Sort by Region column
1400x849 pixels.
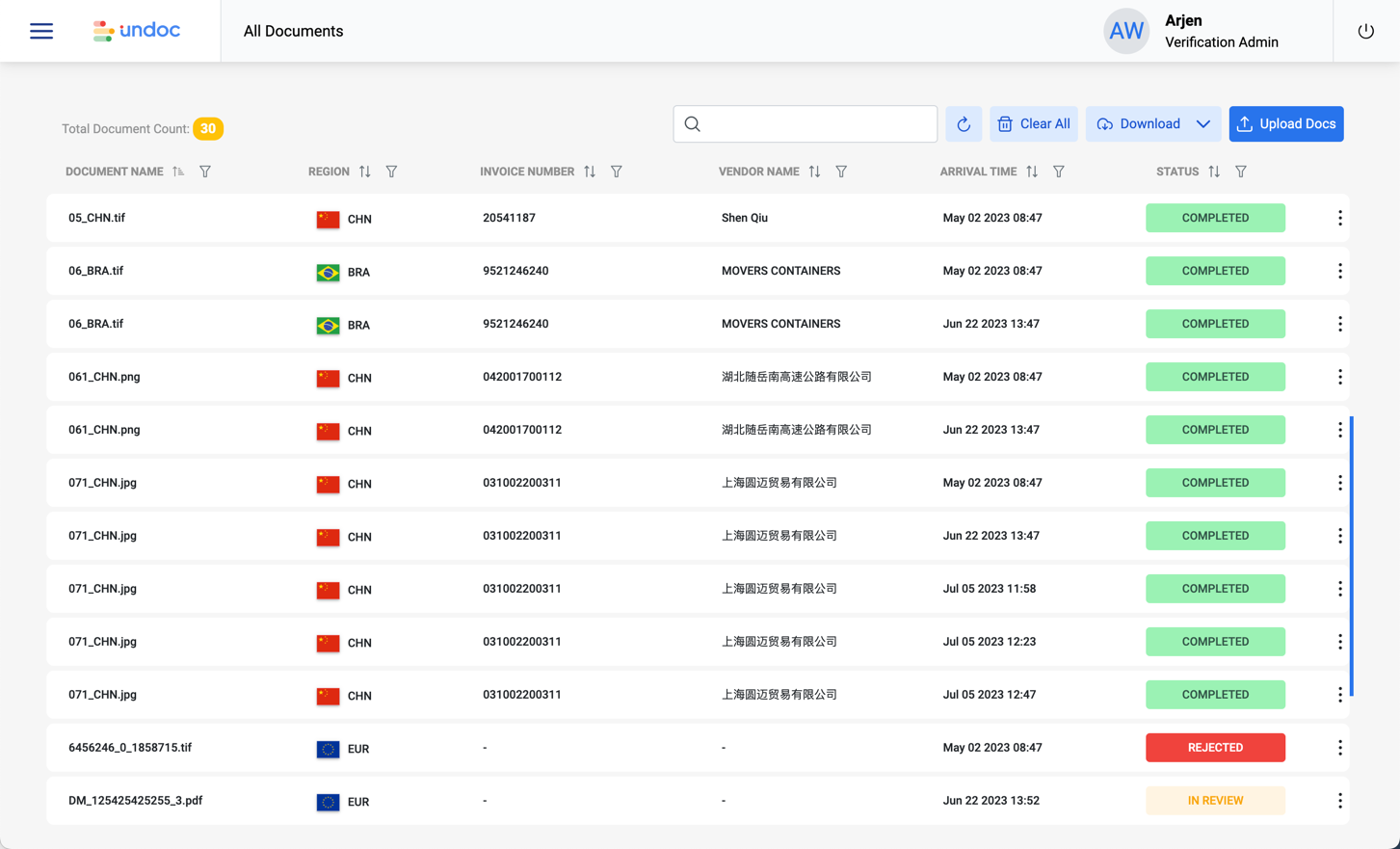pyautogui.click(x=364, y=172)
